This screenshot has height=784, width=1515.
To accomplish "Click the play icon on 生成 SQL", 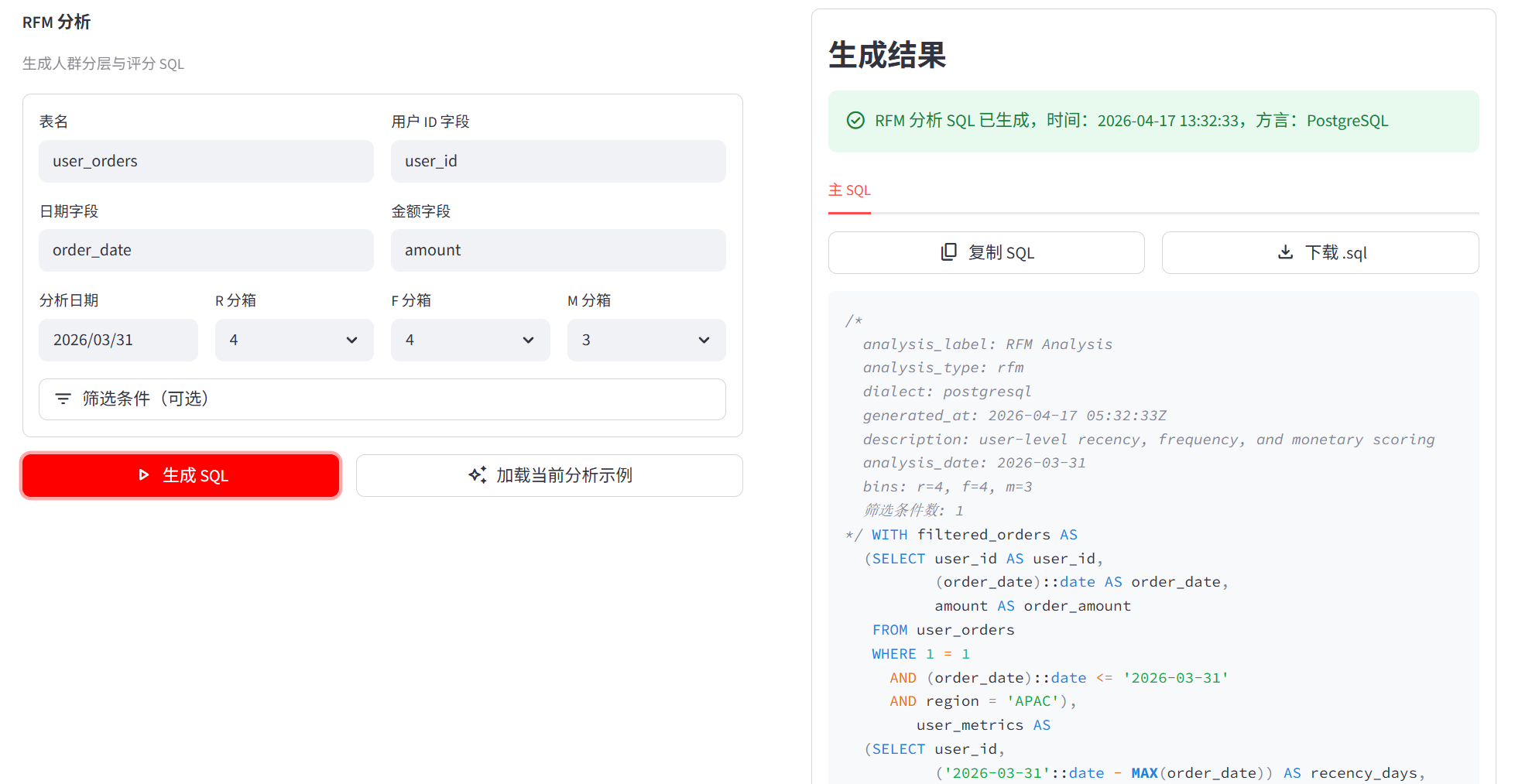I will (x=143, y=475).
